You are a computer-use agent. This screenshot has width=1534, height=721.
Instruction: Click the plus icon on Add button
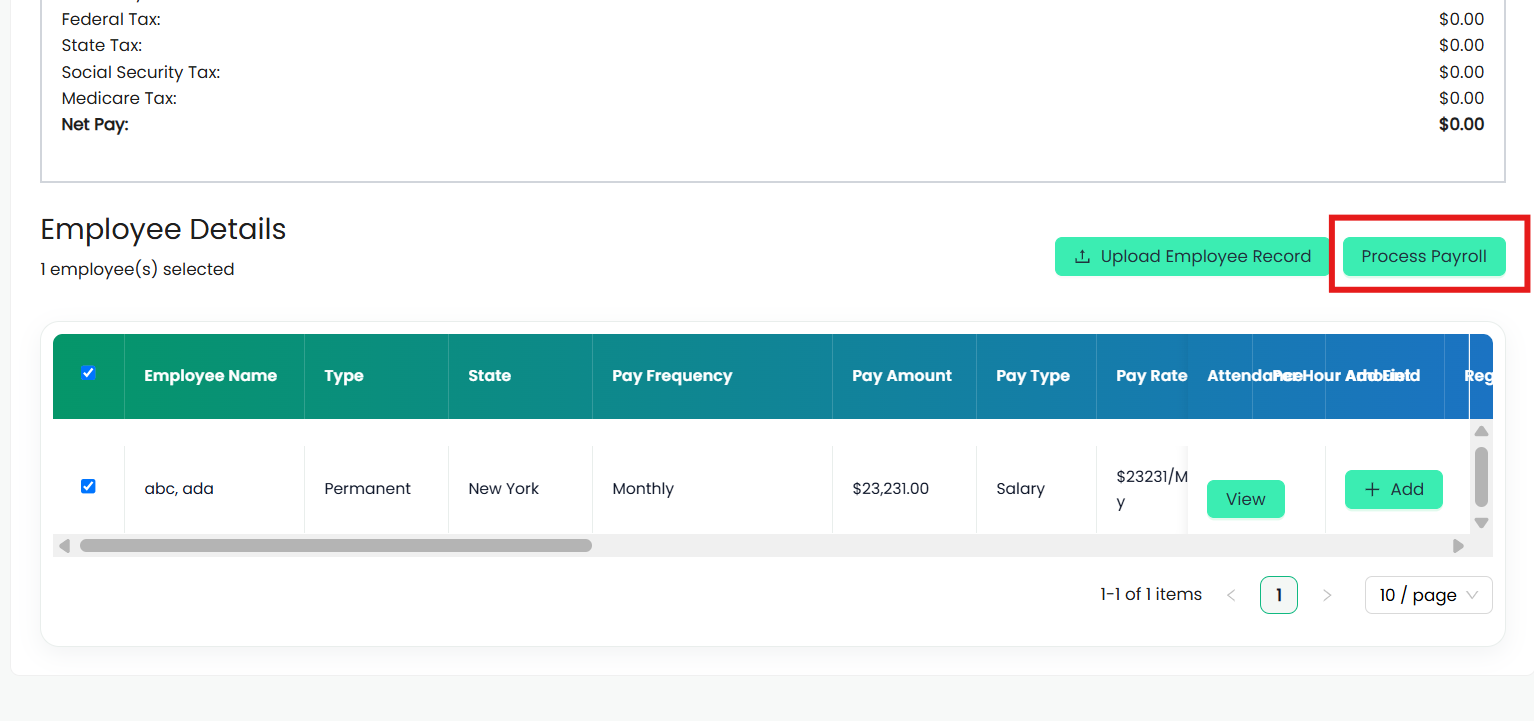pos(1372,489)
